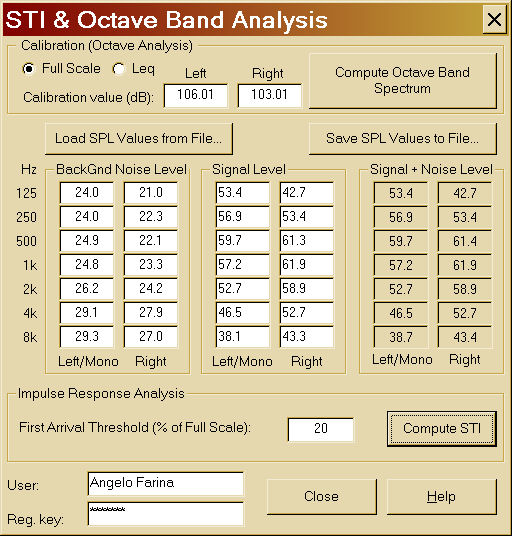Image resolution: width=512 pixels, height=536 pixels.
Task: Click the Compute STI button
Action: [442, 429]
